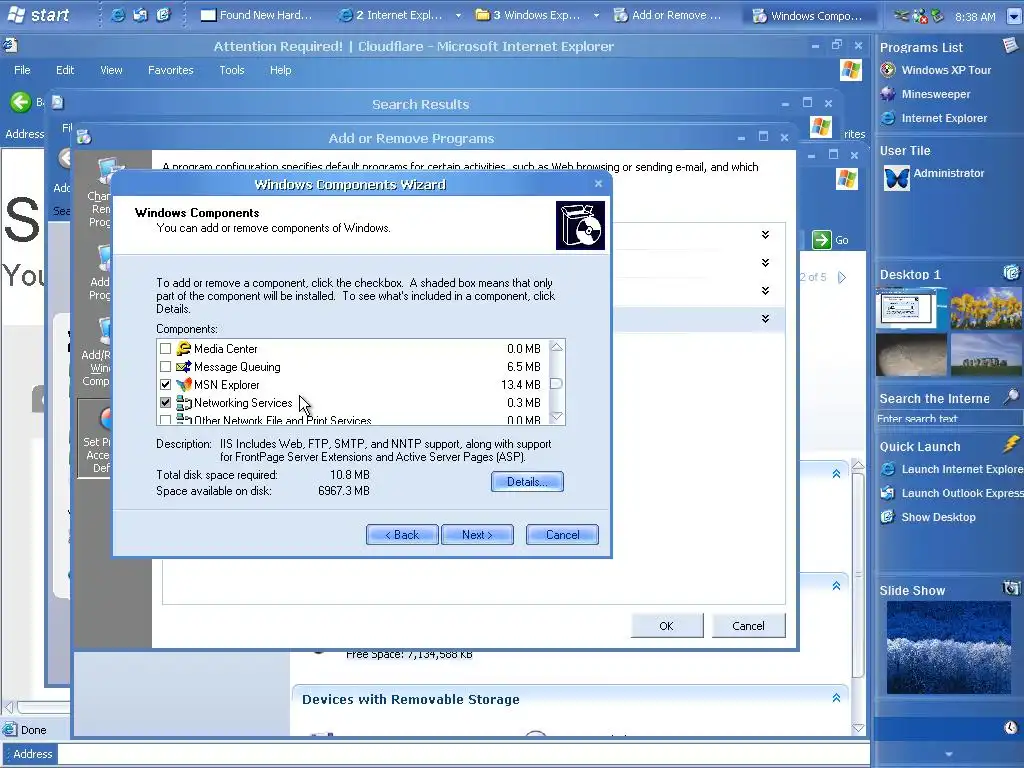Click the Enter search text field

[948, 419]
